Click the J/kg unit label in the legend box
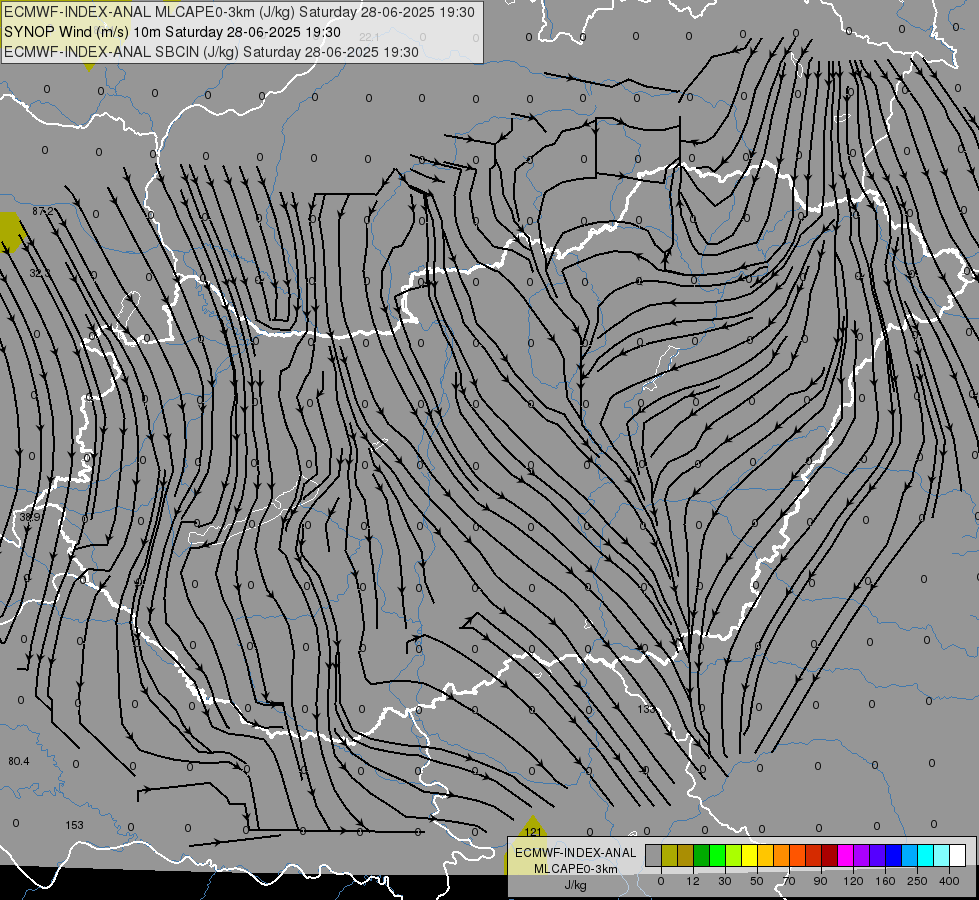The height and width of the screenshot is (900, 979). [x=576, y=885]
